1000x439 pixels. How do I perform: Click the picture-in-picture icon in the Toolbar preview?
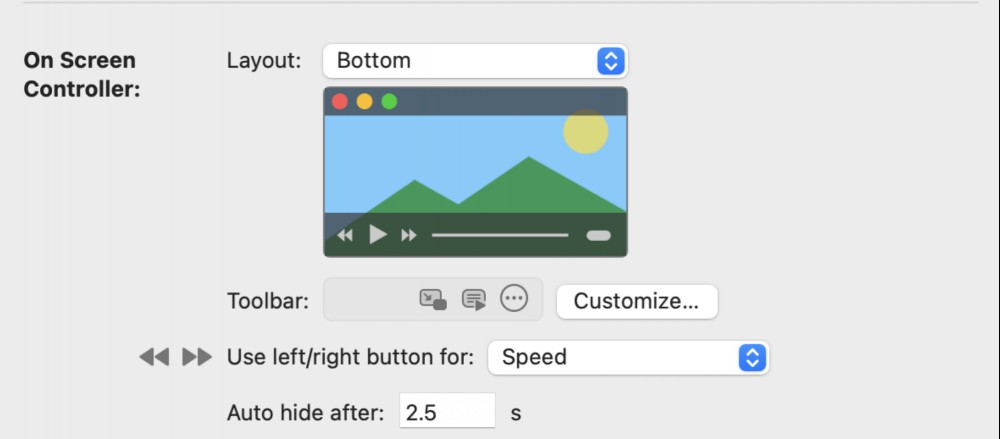pos(432,299)
